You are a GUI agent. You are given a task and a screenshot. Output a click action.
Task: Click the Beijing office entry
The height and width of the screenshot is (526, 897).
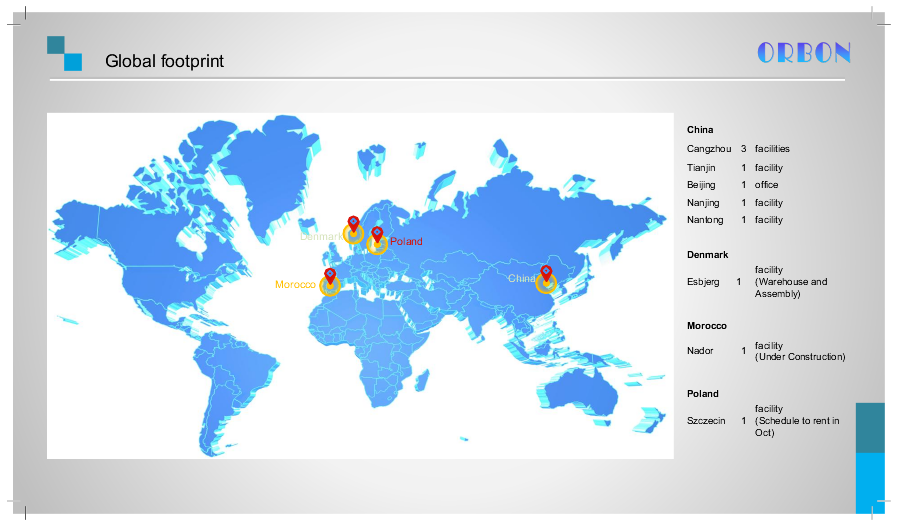tap(732, 185)
